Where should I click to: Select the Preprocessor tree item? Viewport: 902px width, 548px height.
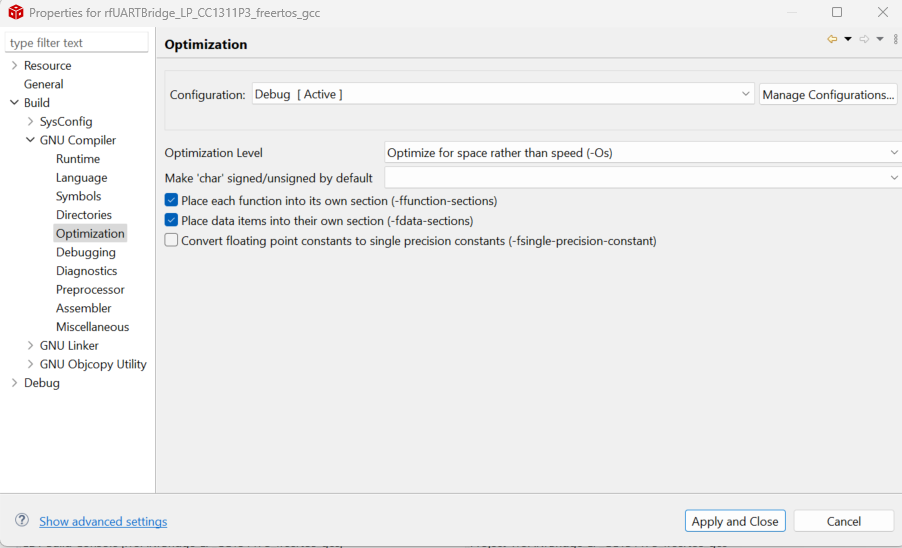pyautogui.click(x=92, y=290)
